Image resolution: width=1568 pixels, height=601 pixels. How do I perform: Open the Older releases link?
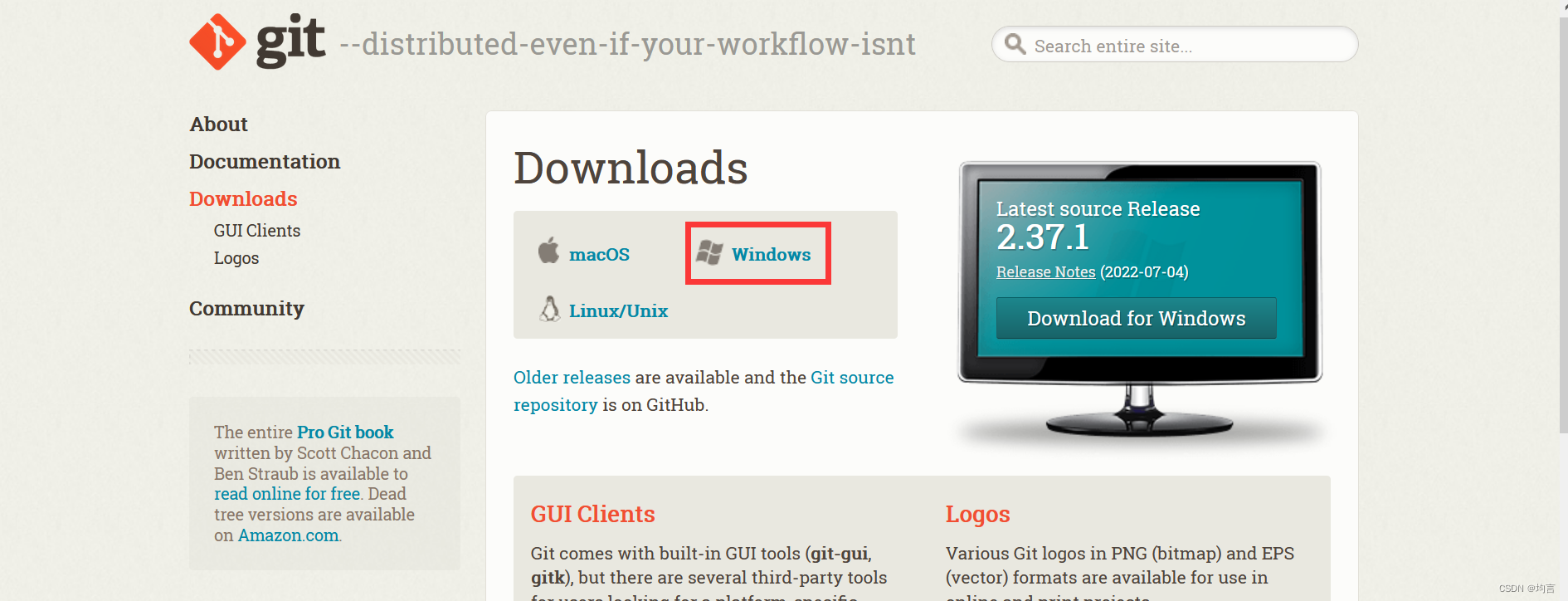tap(572, 378)
